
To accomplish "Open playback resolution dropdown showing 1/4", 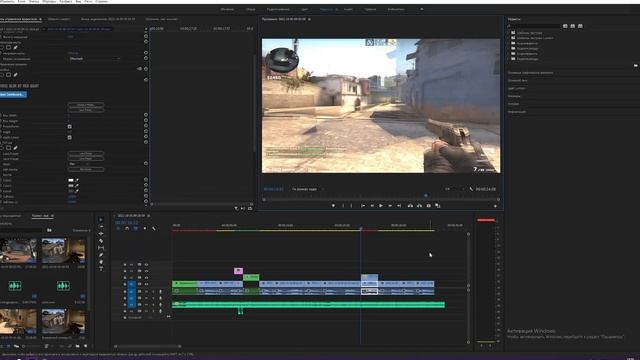I will pos(454,189).
